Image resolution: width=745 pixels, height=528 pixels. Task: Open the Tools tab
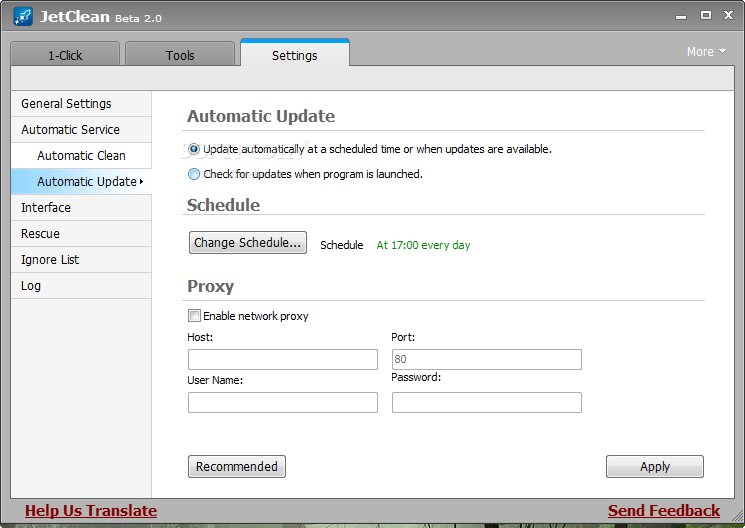pyautogui.click(x=180, y=54)
